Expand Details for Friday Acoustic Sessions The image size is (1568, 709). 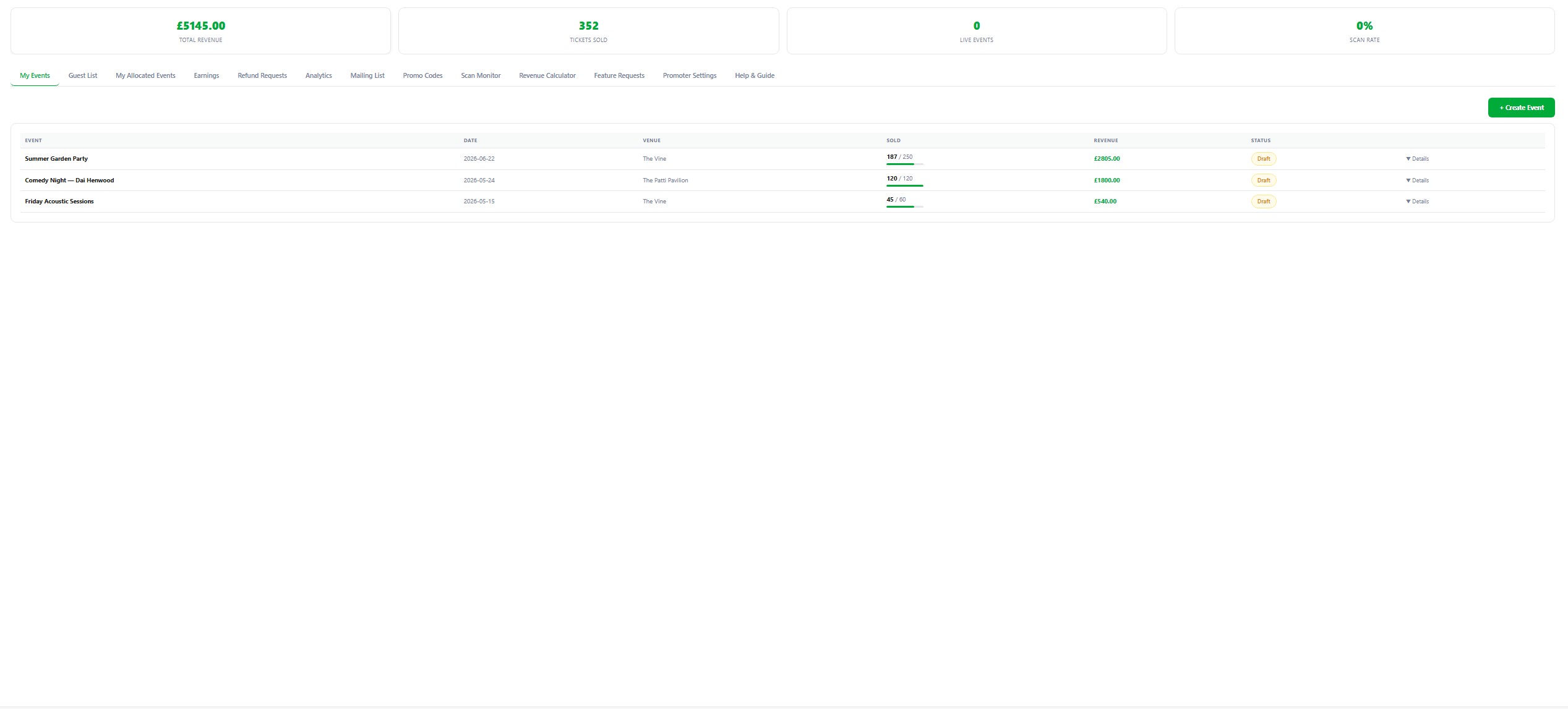(x=1417, y=201)
